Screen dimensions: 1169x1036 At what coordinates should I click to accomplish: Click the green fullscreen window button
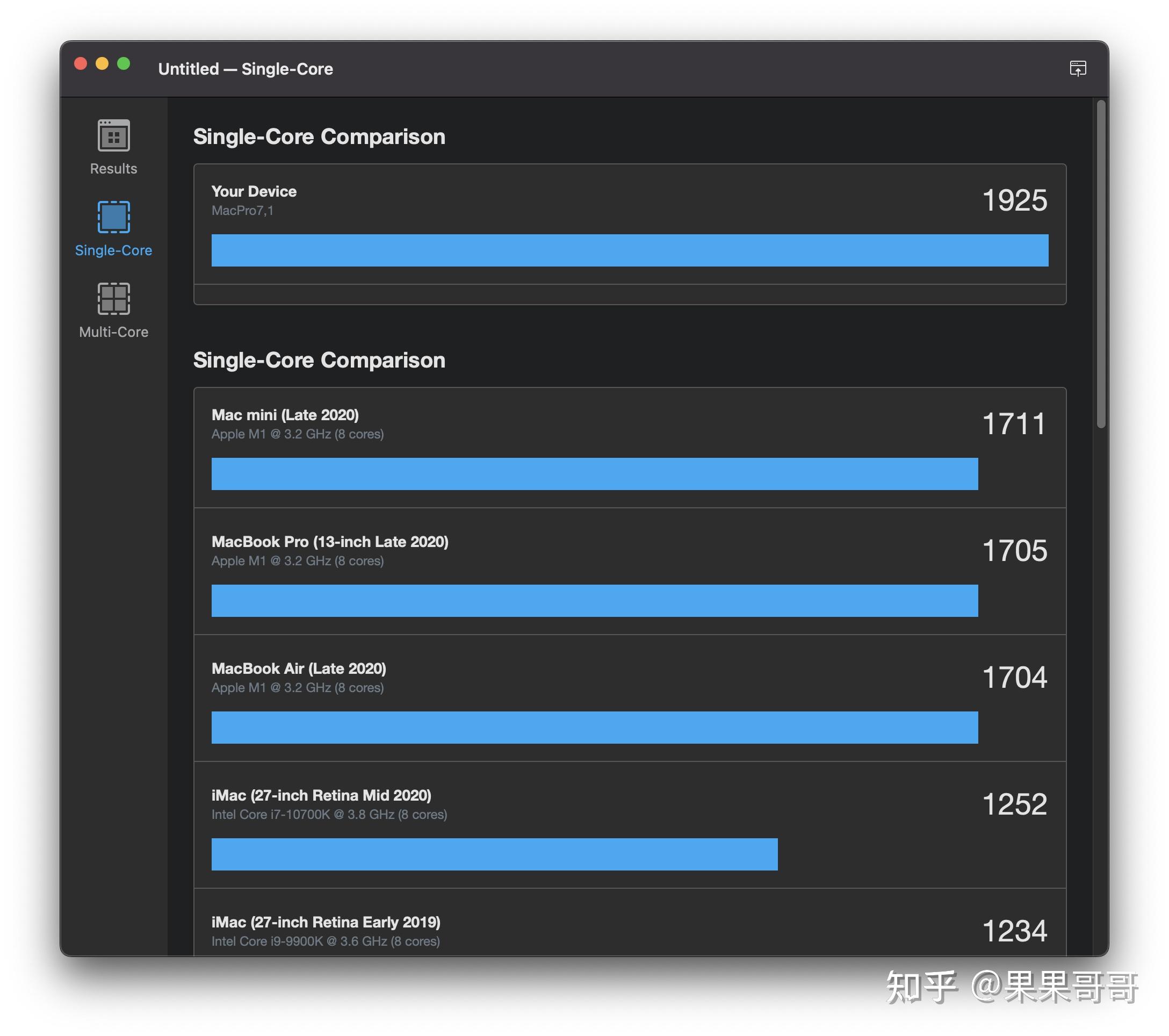124,63
